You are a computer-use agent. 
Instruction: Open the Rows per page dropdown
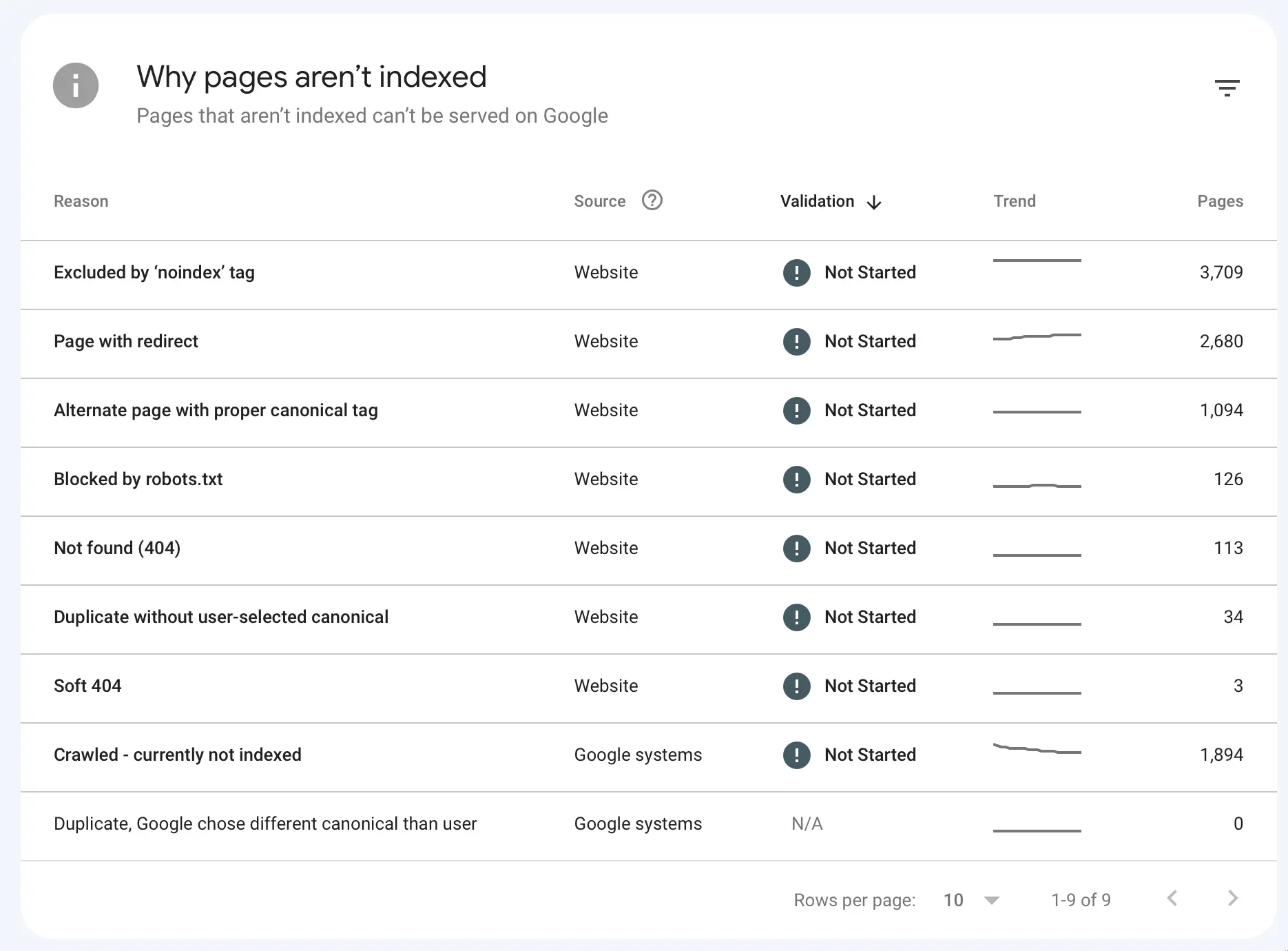(971, 900)
